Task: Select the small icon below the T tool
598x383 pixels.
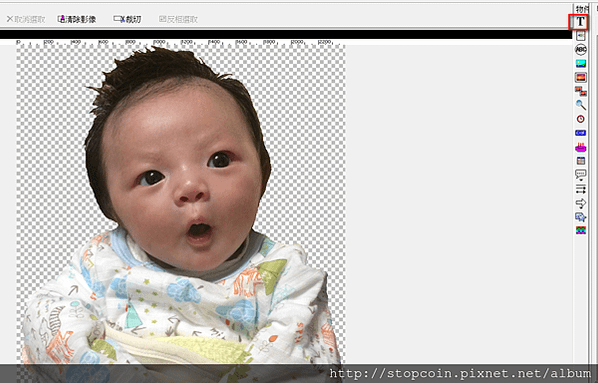Action: coord(580,35)
